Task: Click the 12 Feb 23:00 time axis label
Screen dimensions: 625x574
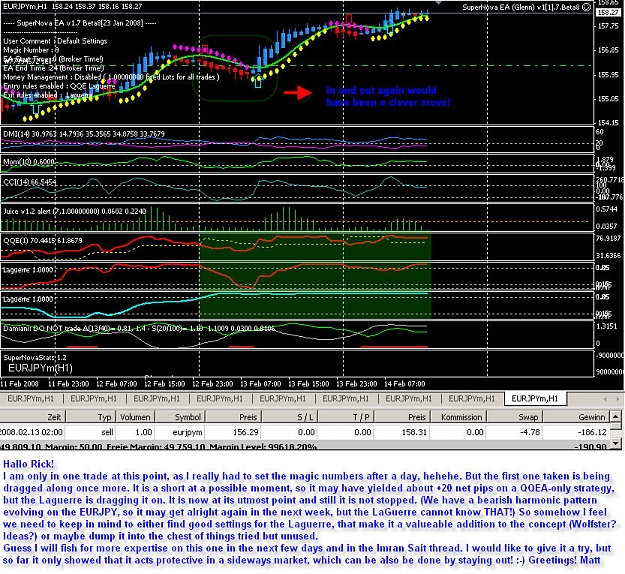Action: point(213,384)
